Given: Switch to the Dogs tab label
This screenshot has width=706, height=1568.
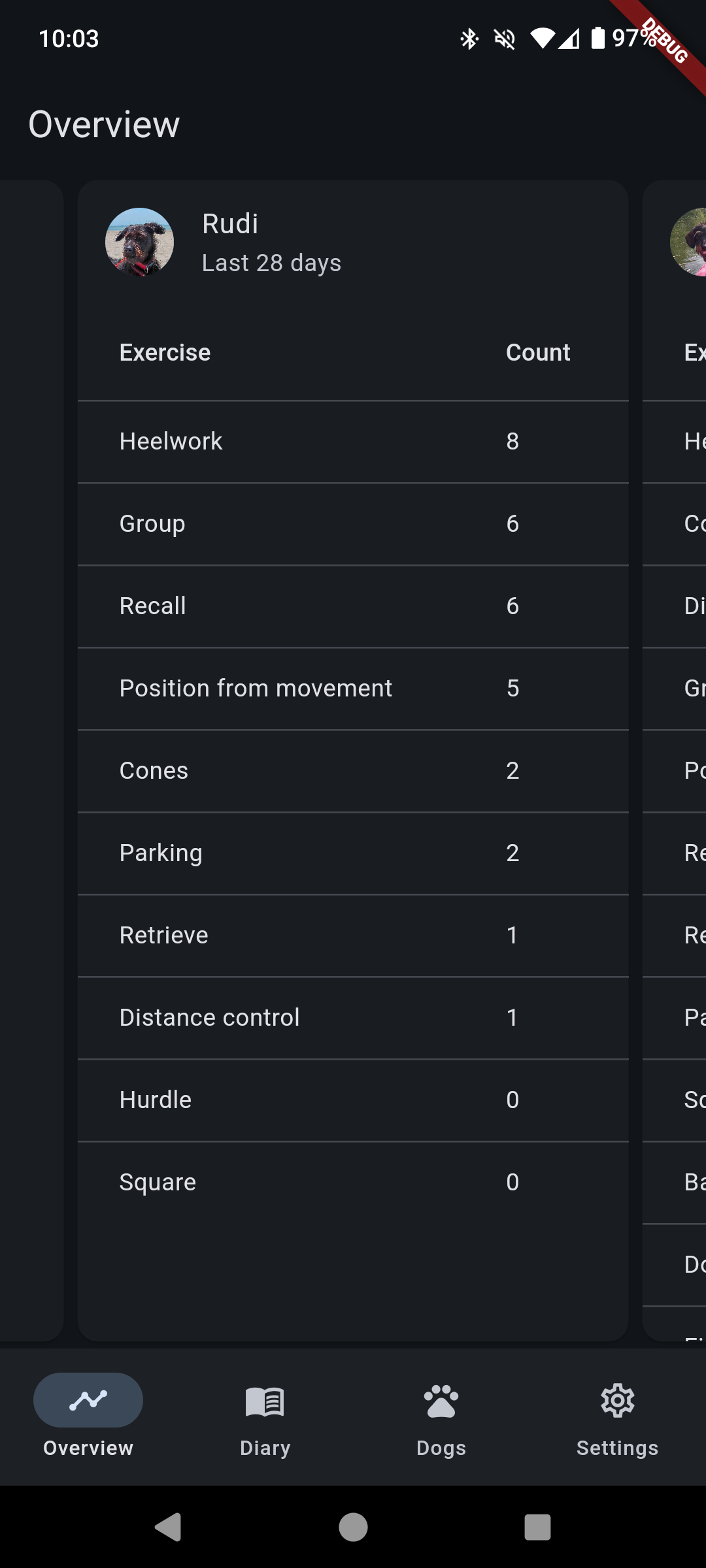Looking at the screenshot, I should pos(441,1448).
